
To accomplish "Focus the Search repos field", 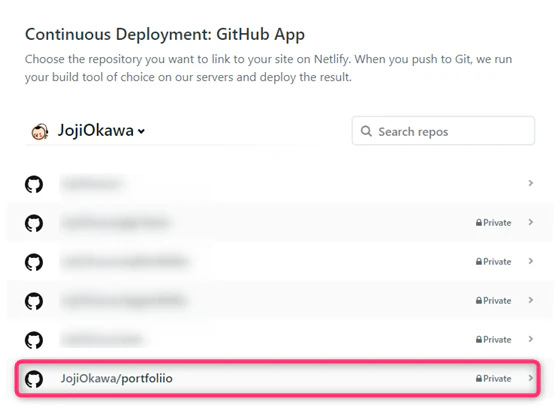I will point(443,131).
